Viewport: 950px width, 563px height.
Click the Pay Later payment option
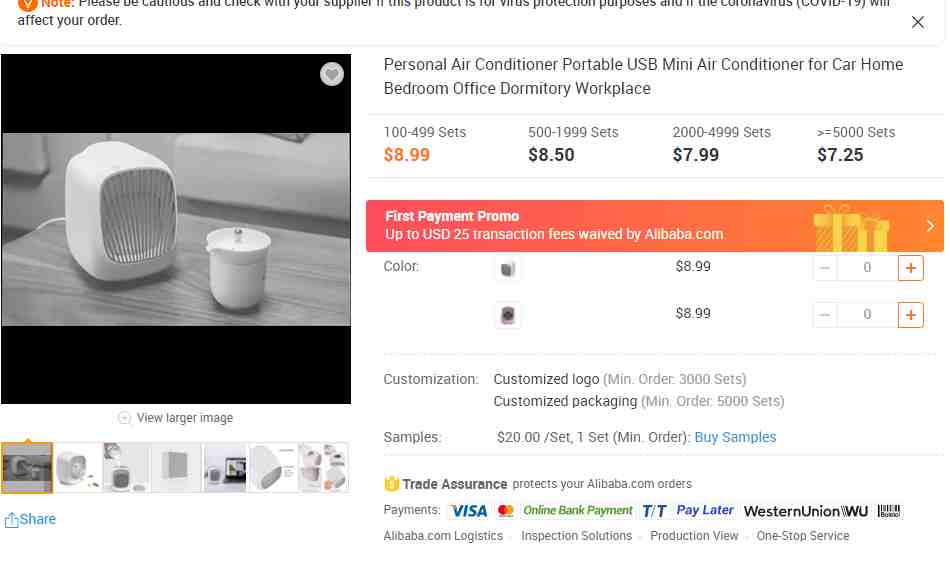705,510
